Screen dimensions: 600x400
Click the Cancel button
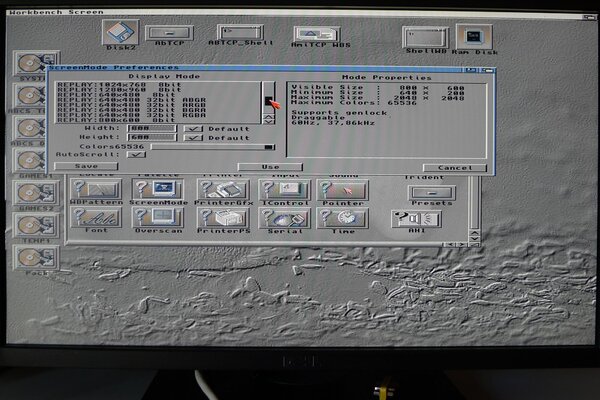coord(454,167)
